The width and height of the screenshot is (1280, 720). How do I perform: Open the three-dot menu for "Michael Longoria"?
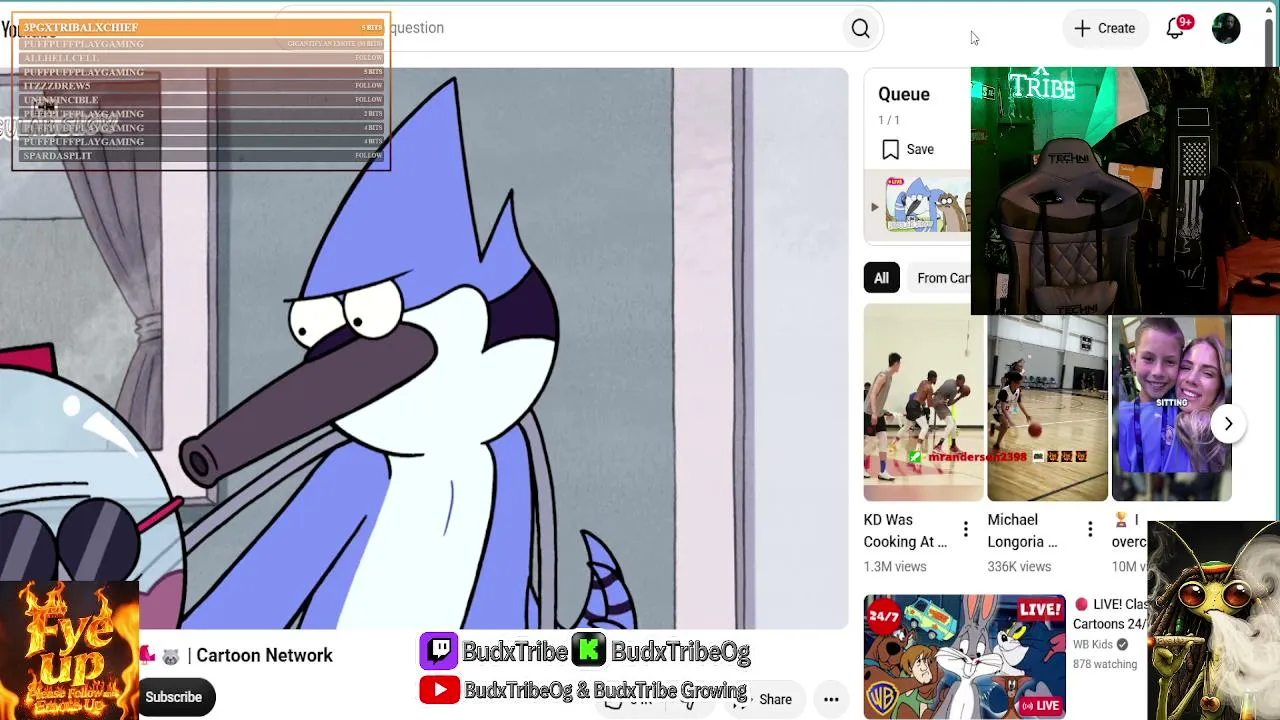pyautogui.click(x=1089, y=529)
